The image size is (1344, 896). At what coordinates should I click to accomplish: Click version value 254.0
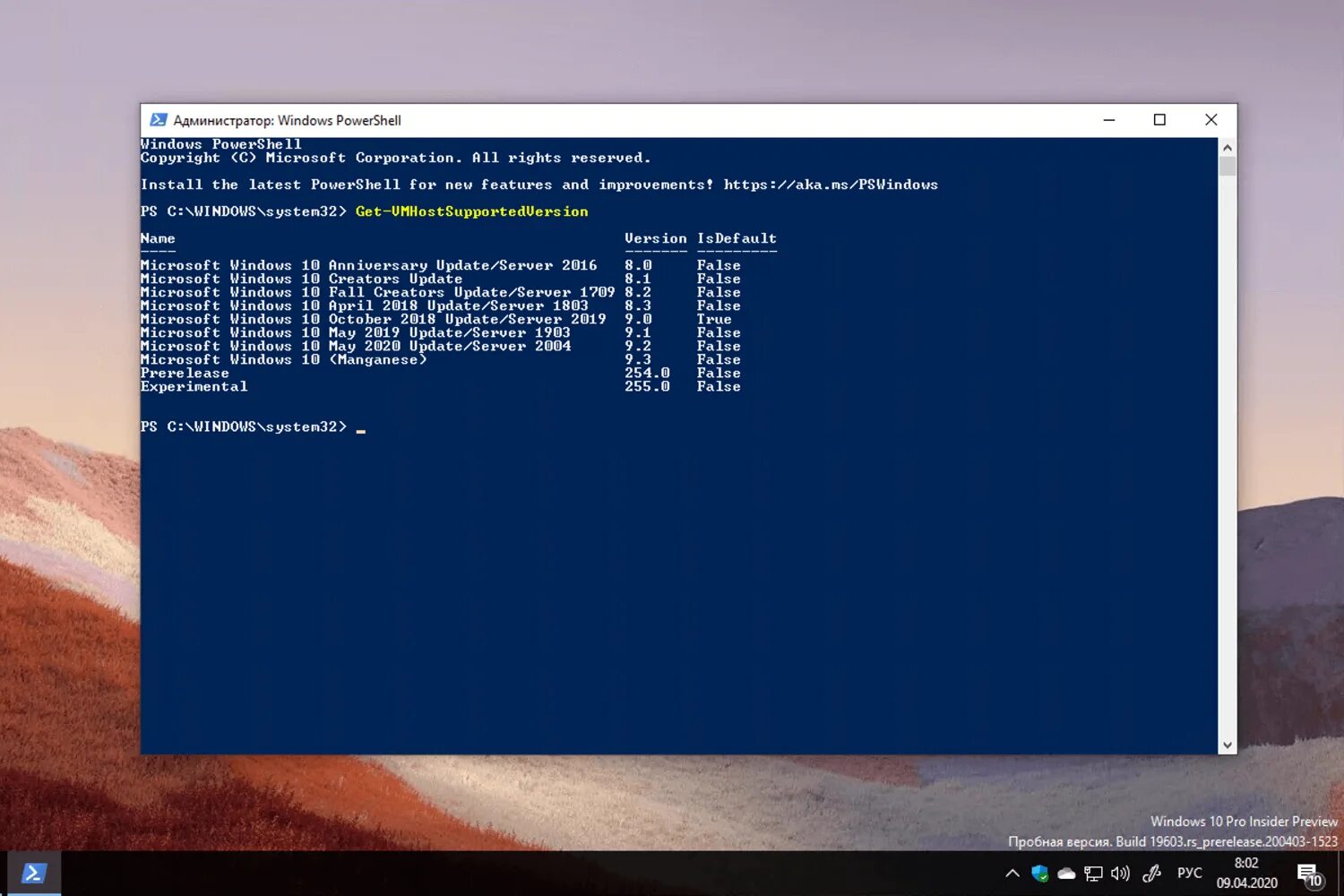pyautogui.click(x=647, y=373)
